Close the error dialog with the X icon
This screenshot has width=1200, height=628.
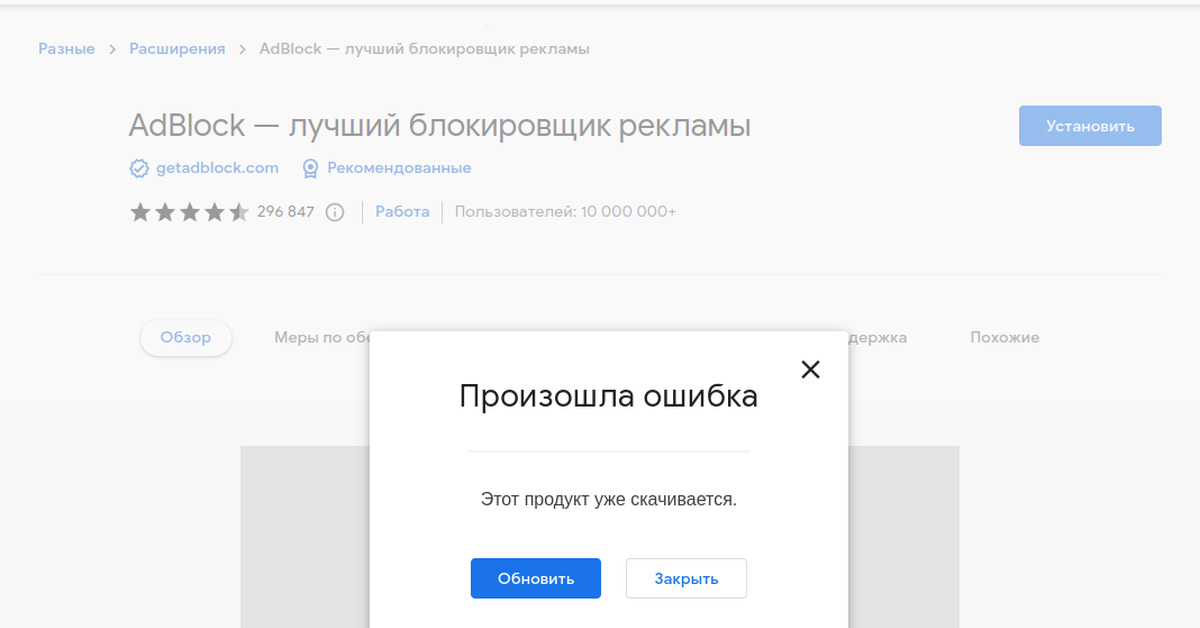point(810,369)
